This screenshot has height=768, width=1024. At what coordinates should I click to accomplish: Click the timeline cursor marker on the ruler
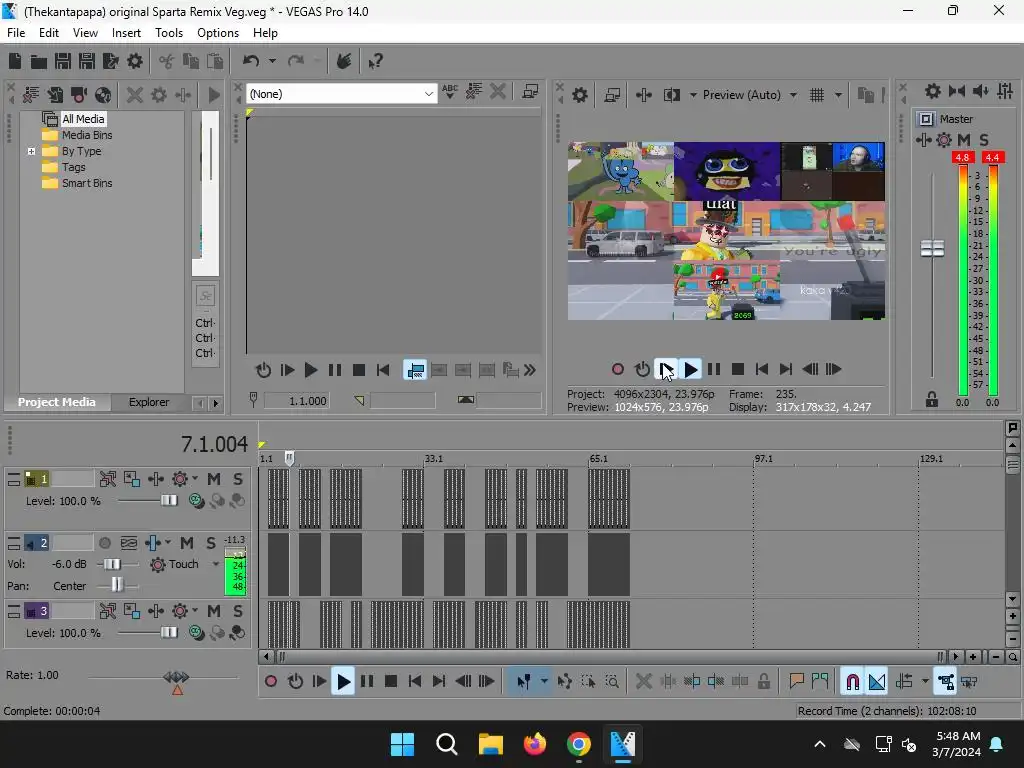click(289, 458)
